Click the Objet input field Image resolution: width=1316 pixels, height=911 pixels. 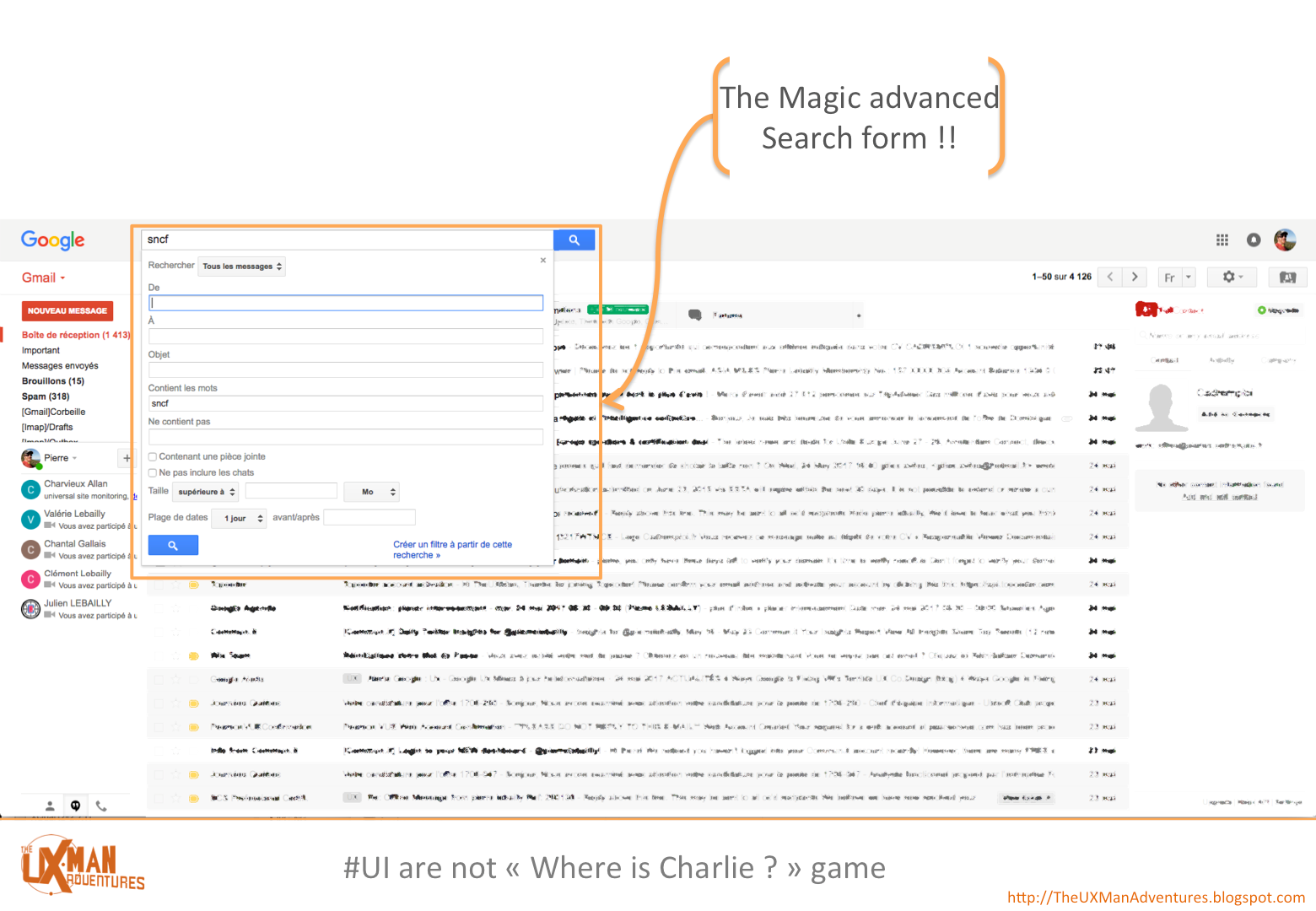346,370
